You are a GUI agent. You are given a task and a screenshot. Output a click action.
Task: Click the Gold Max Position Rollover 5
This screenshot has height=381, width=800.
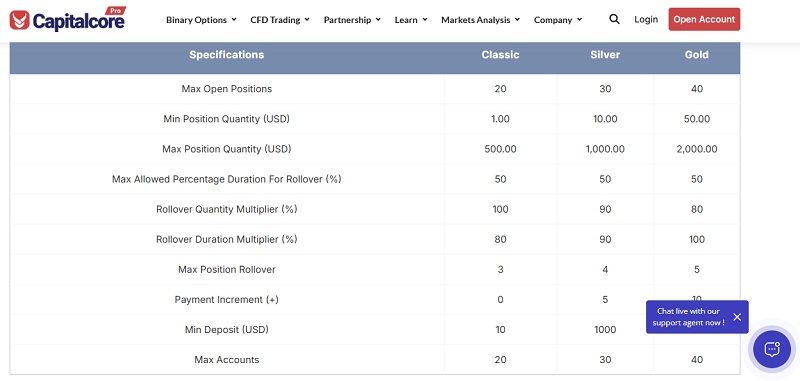(x=696, y=269)
